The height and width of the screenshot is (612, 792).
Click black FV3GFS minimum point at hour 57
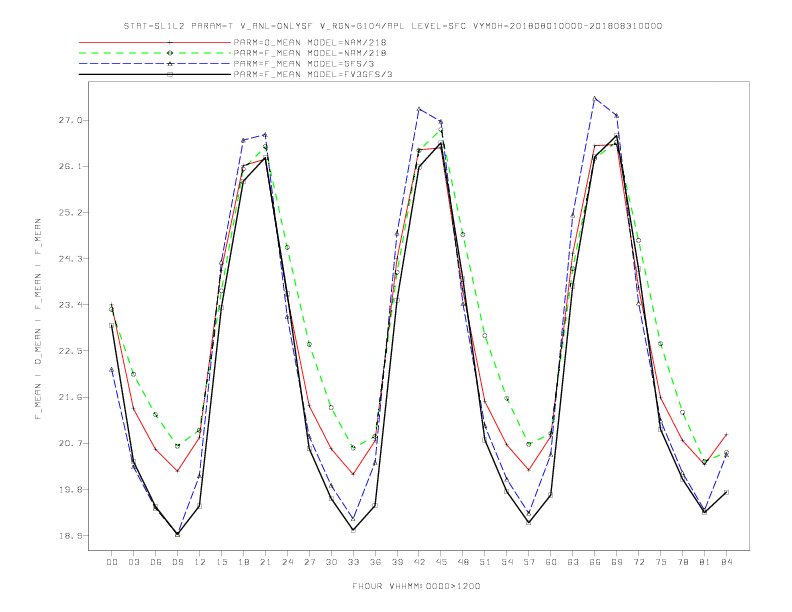(528, 523)
